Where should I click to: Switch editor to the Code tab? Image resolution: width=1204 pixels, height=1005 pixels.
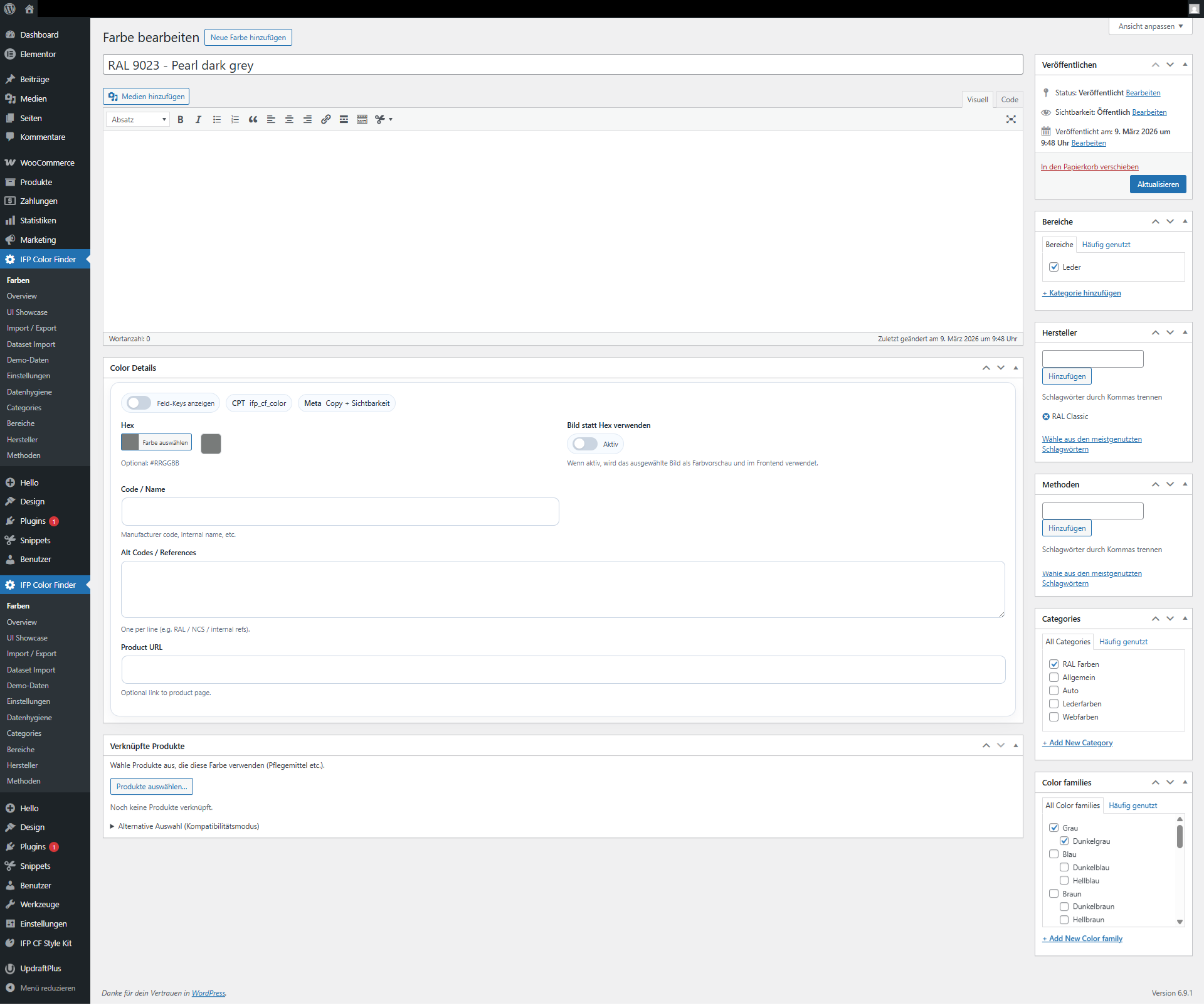[x=1009, y=100]
